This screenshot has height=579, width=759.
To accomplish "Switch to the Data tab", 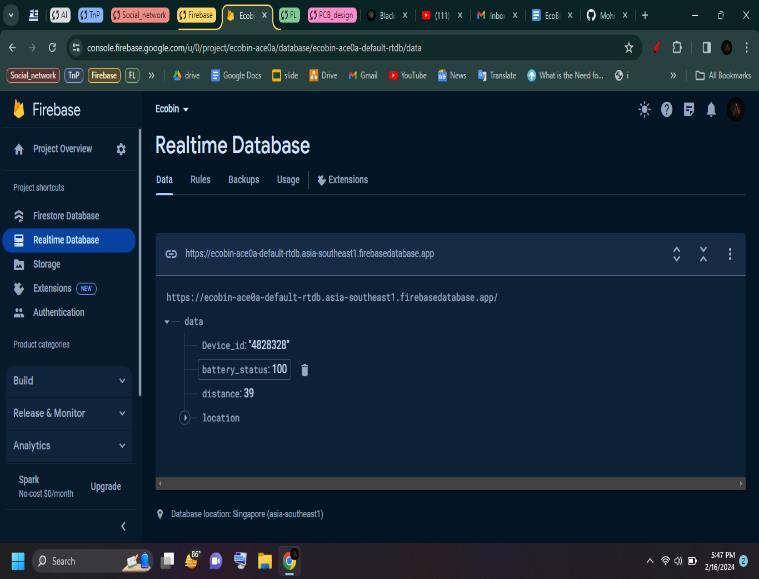I will tap(164, 180).
